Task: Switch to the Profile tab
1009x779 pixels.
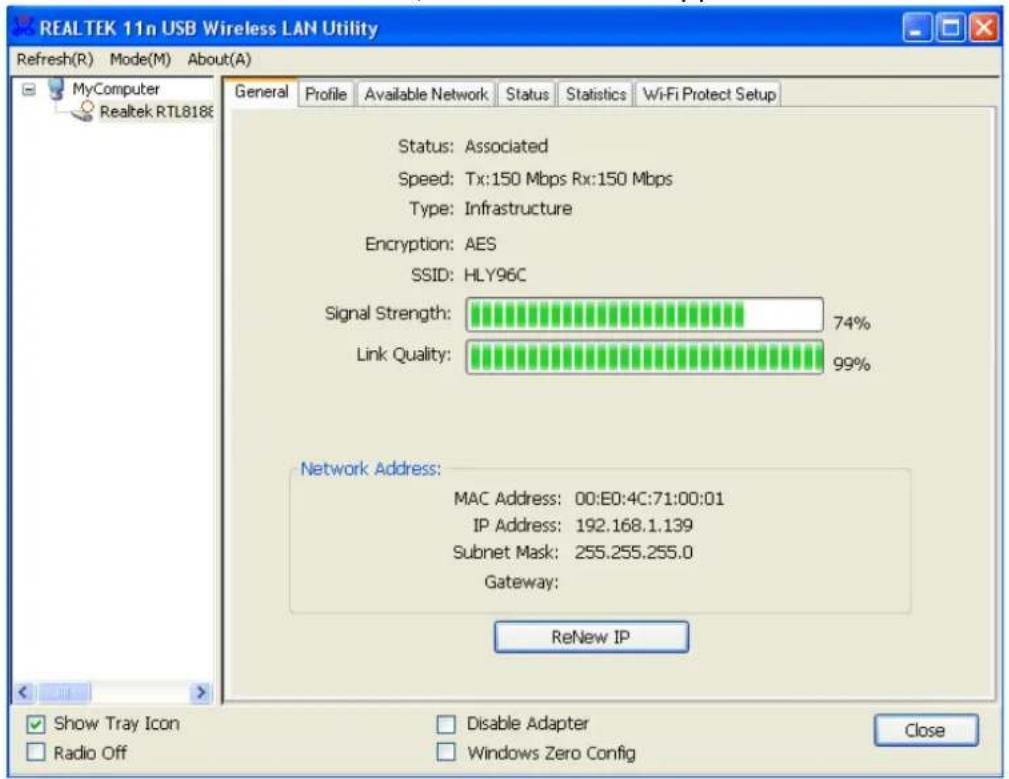Action: 326,94
